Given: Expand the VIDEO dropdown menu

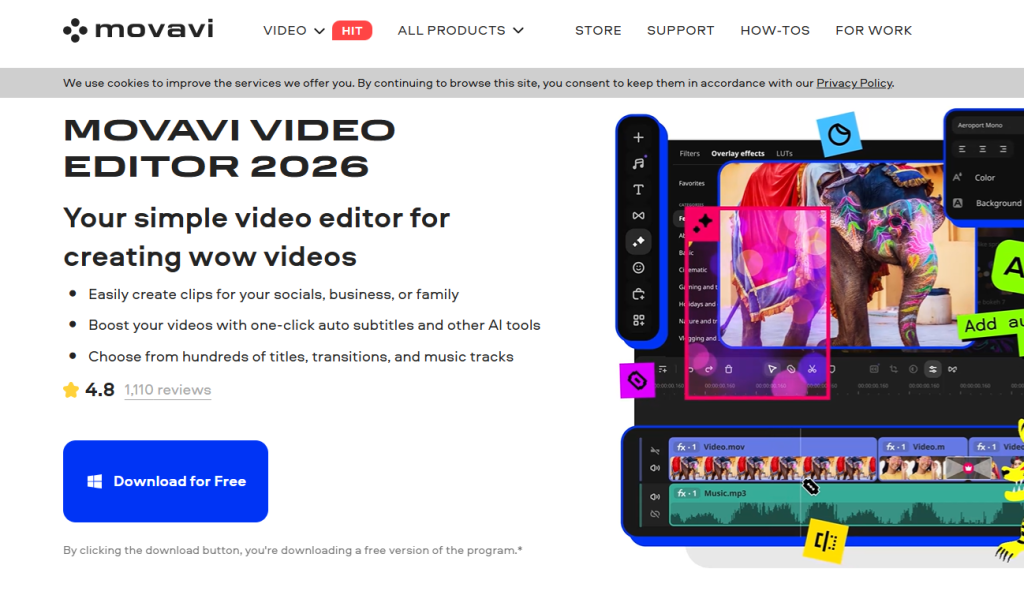Looking at the screenshot, I should click(294, 30).
